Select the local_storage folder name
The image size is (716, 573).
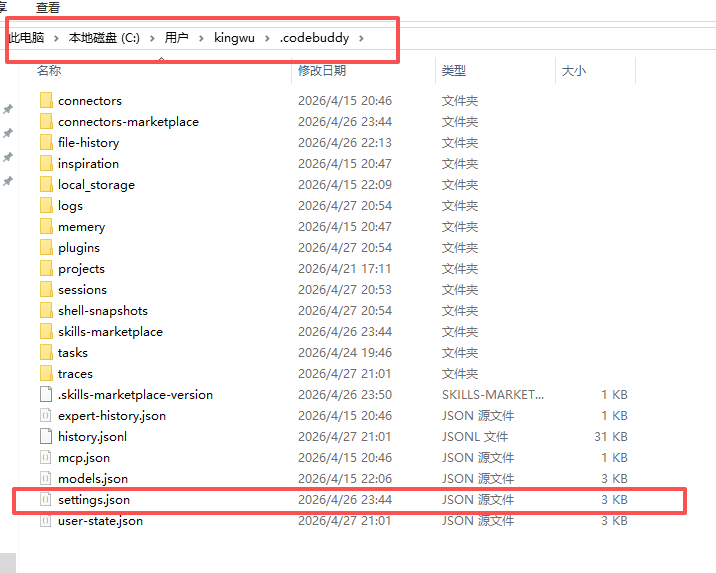pos(96,184)
